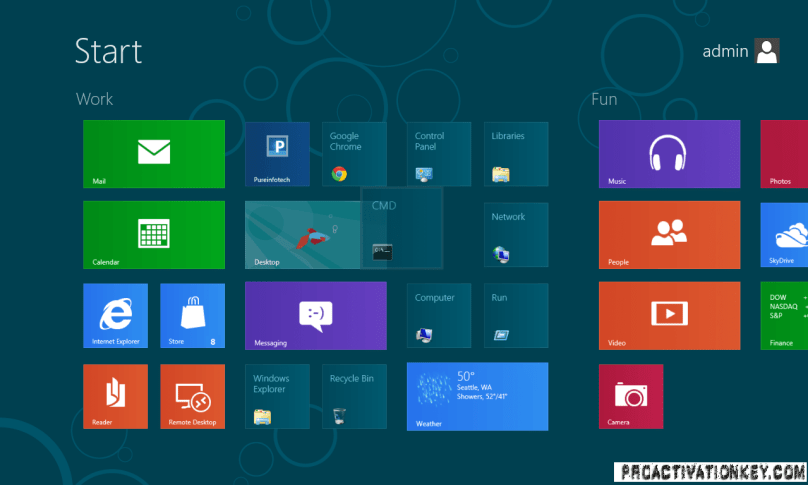Open the Music tile with headphones

[x=669, y=154]
